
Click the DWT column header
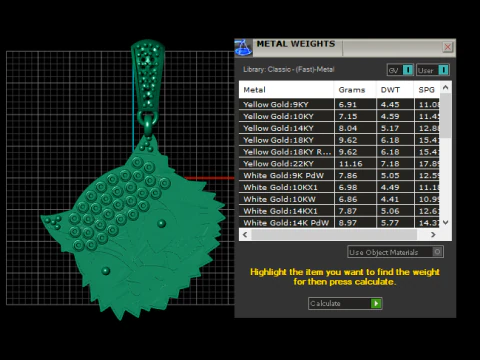pos(395,90)
